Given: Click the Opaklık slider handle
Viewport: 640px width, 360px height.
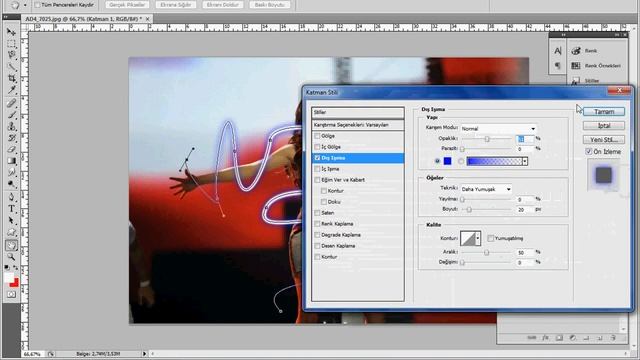Looking at the screenshot, I should pyautogui.click(x=487, y=139).
